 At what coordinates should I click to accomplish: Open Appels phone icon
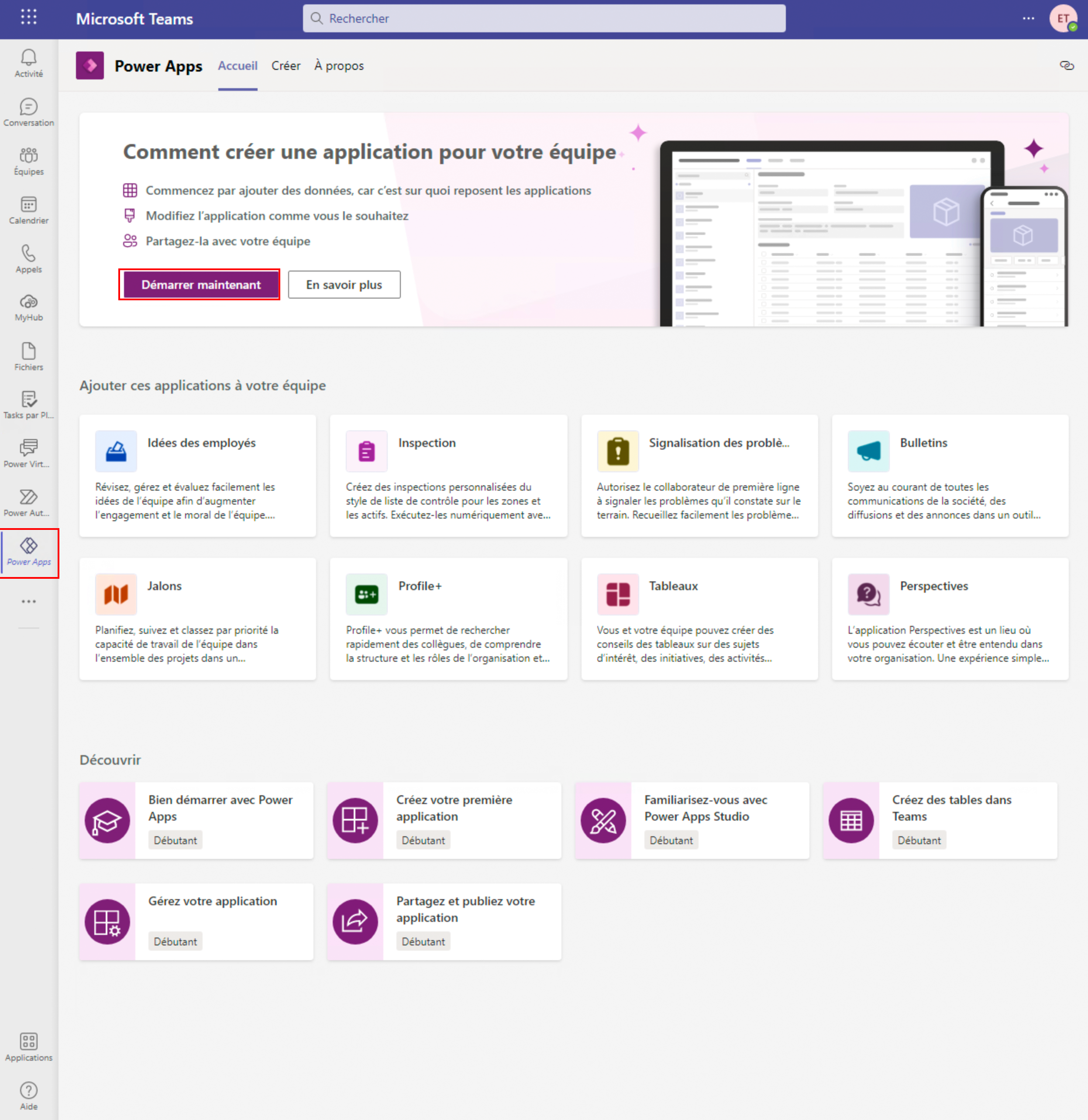[28, 259]
